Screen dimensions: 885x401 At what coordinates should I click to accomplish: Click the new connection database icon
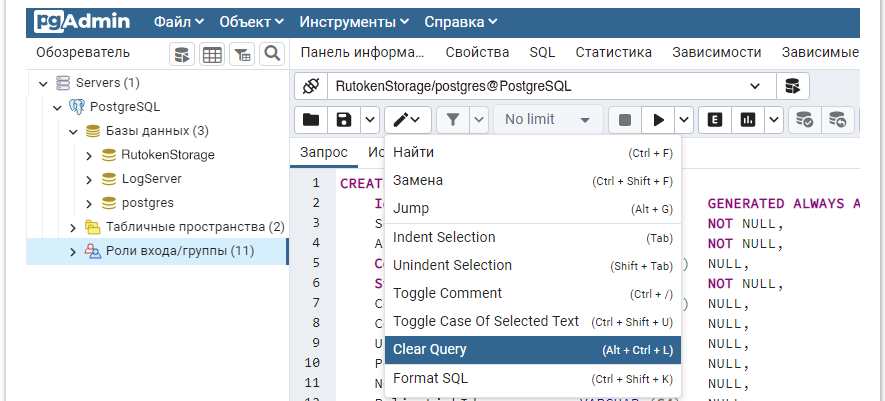click(792, 87)
